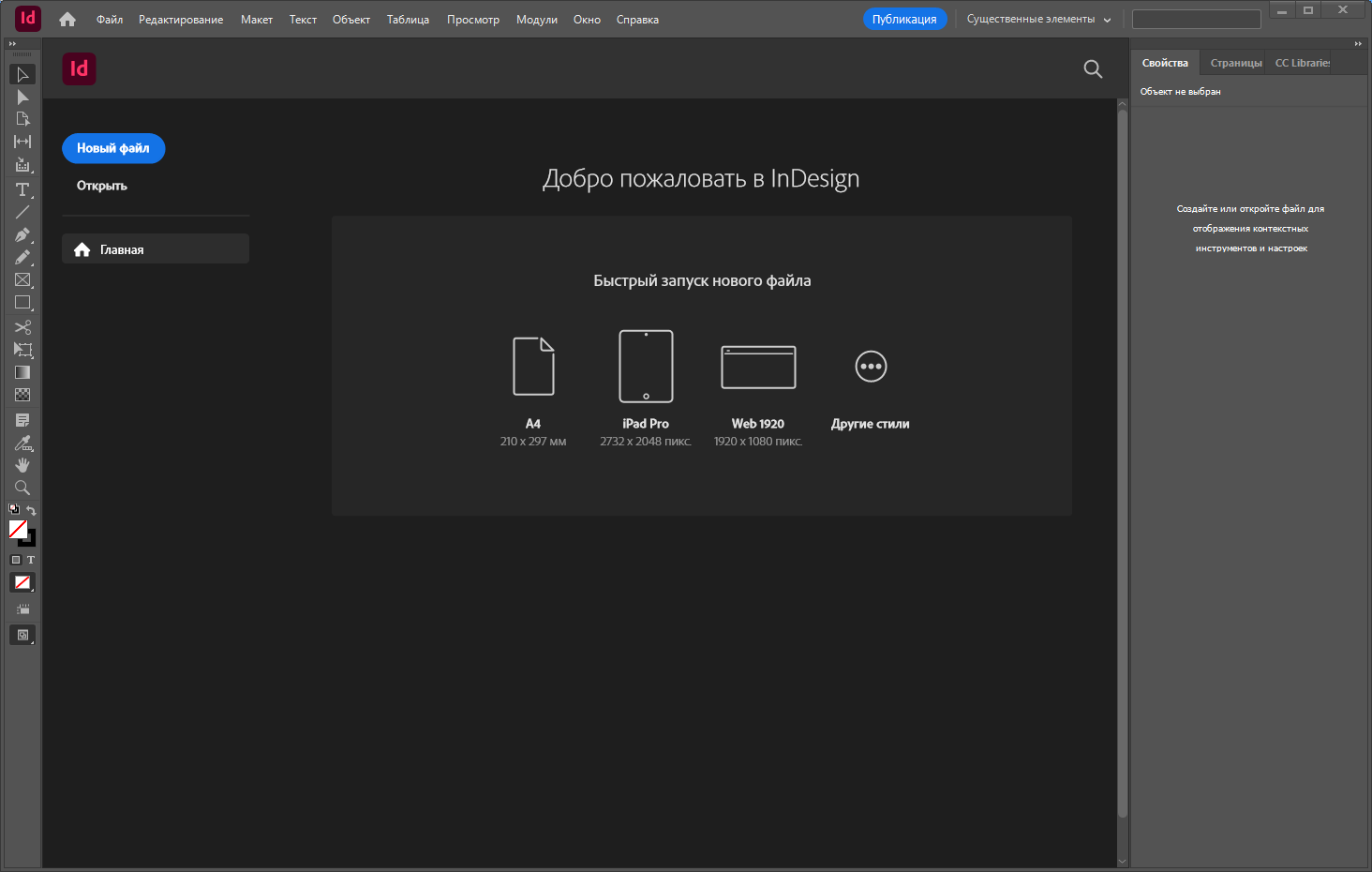This screenshot has height=872, width=1372.
Task: Select the Gap tool
Action: [x=22, y=142]
